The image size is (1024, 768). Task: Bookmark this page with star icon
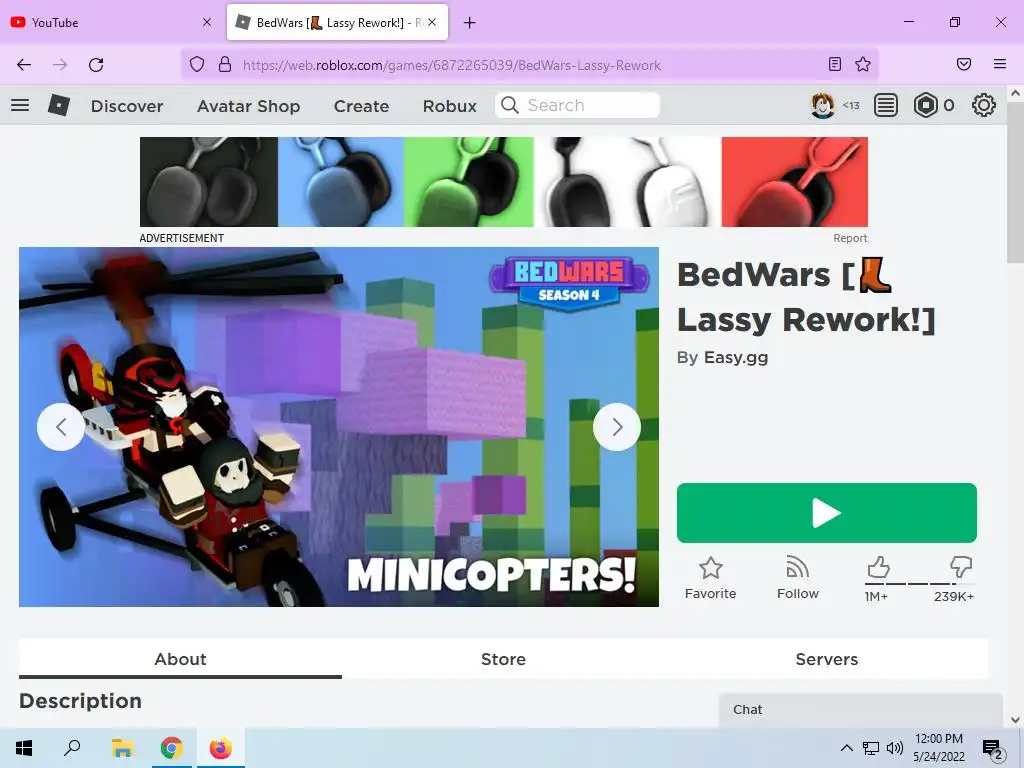pyautogui.click(x=863, y=64)
